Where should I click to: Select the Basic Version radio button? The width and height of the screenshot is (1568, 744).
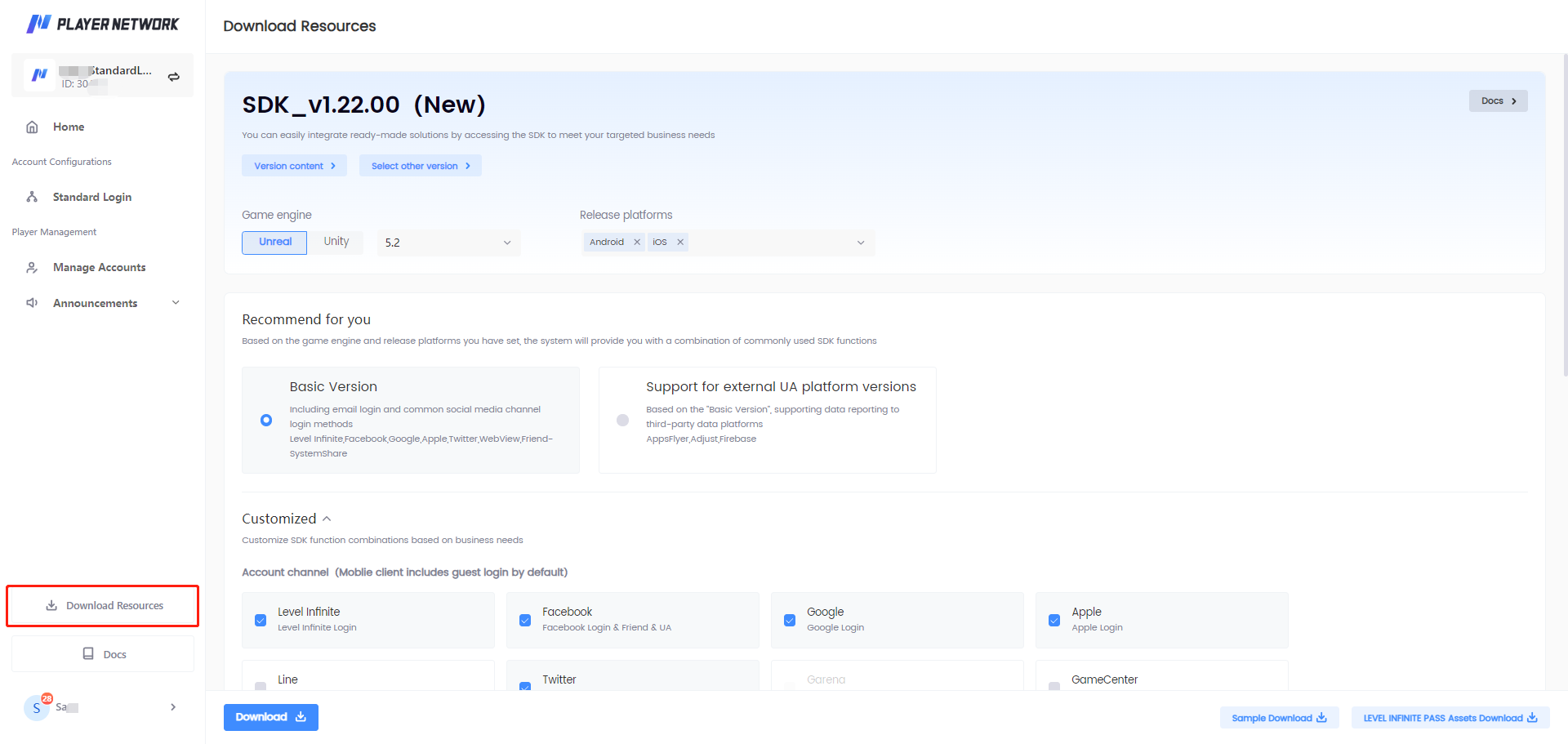pyautogui.click(x=265, y=420)
